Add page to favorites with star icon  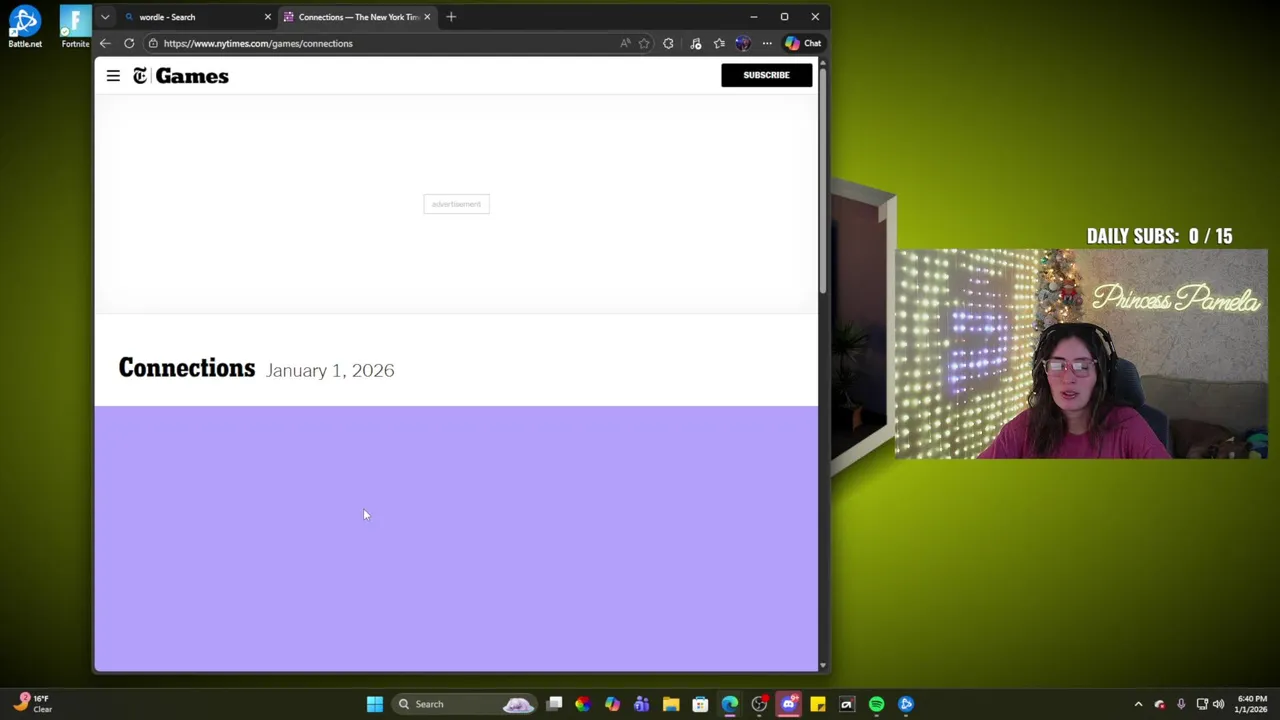[644, 43]
